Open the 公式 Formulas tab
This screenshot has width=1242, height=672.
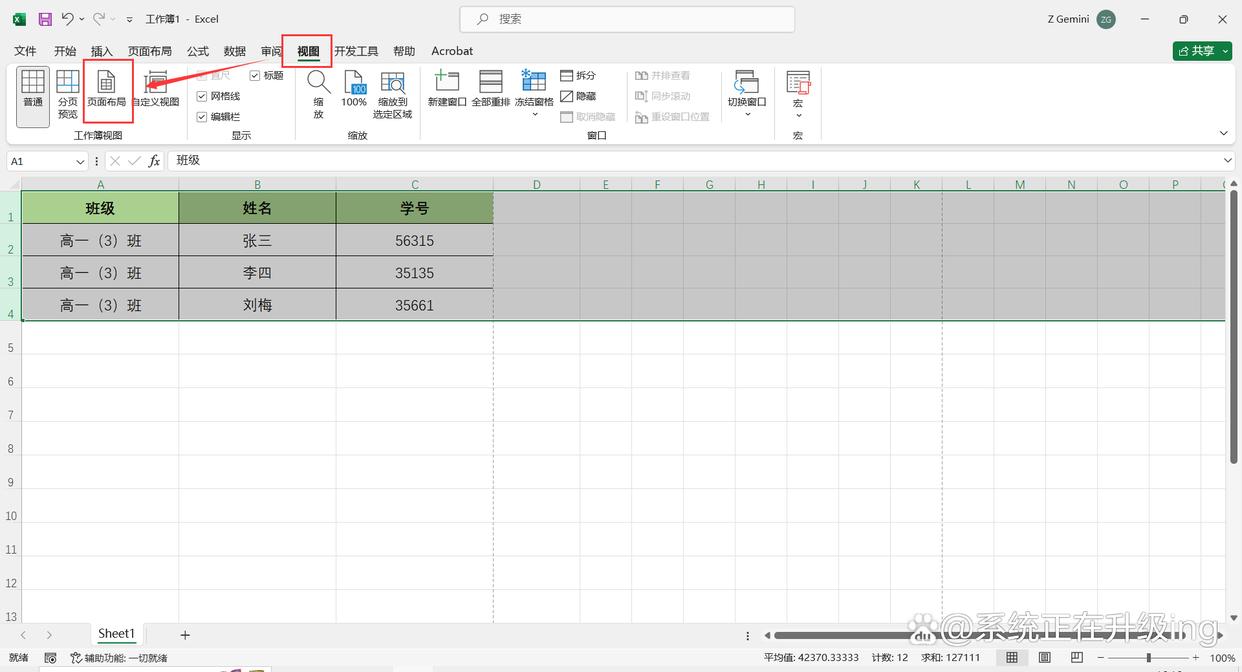pyautogui.click(x=198, y=51)
